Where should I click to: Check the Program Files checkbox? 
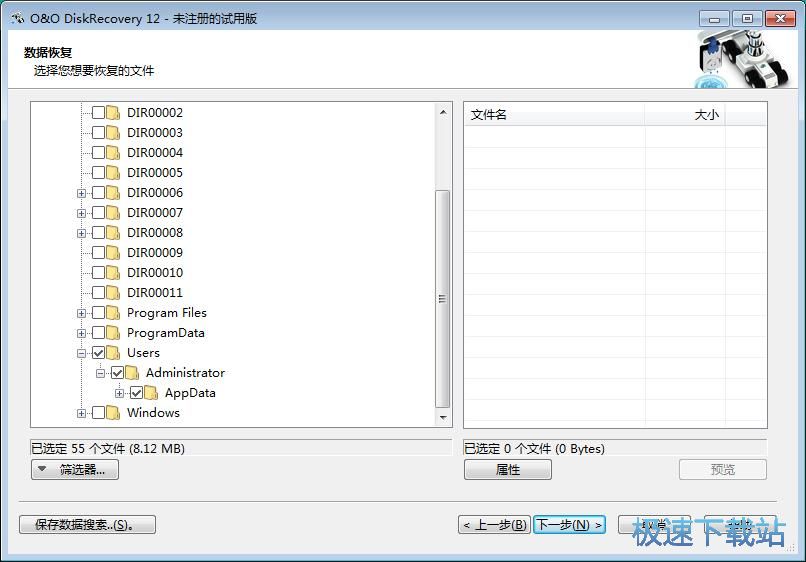click(98, 313)
